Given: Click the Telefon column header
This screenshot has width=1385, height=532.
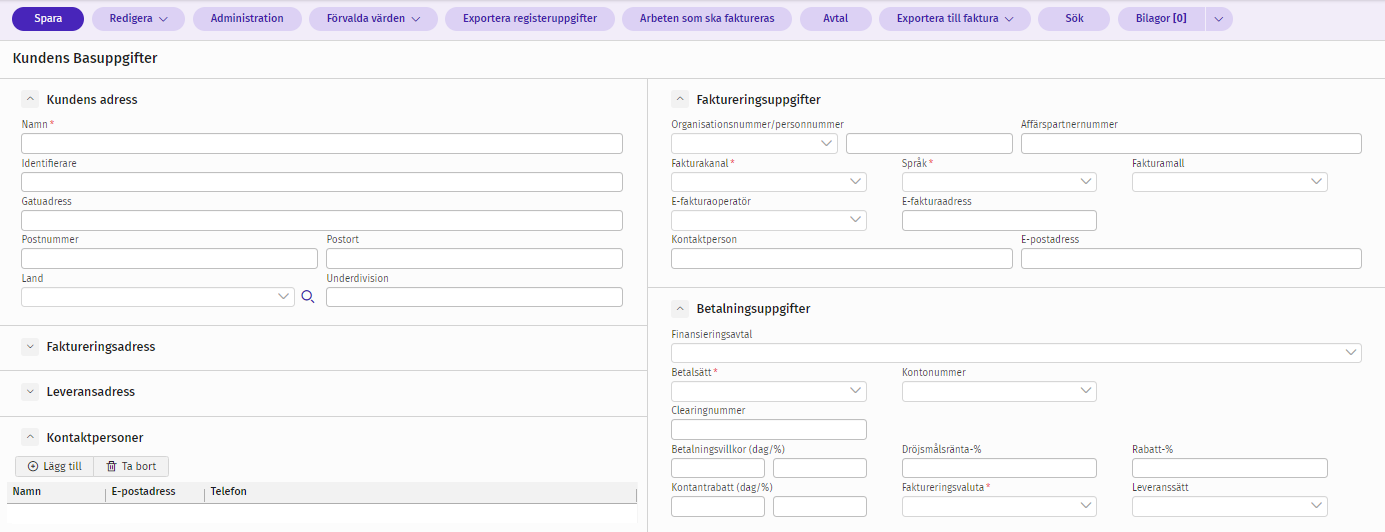Looking at the screenshot, I should pyautogui.click(x=420, y=492).
